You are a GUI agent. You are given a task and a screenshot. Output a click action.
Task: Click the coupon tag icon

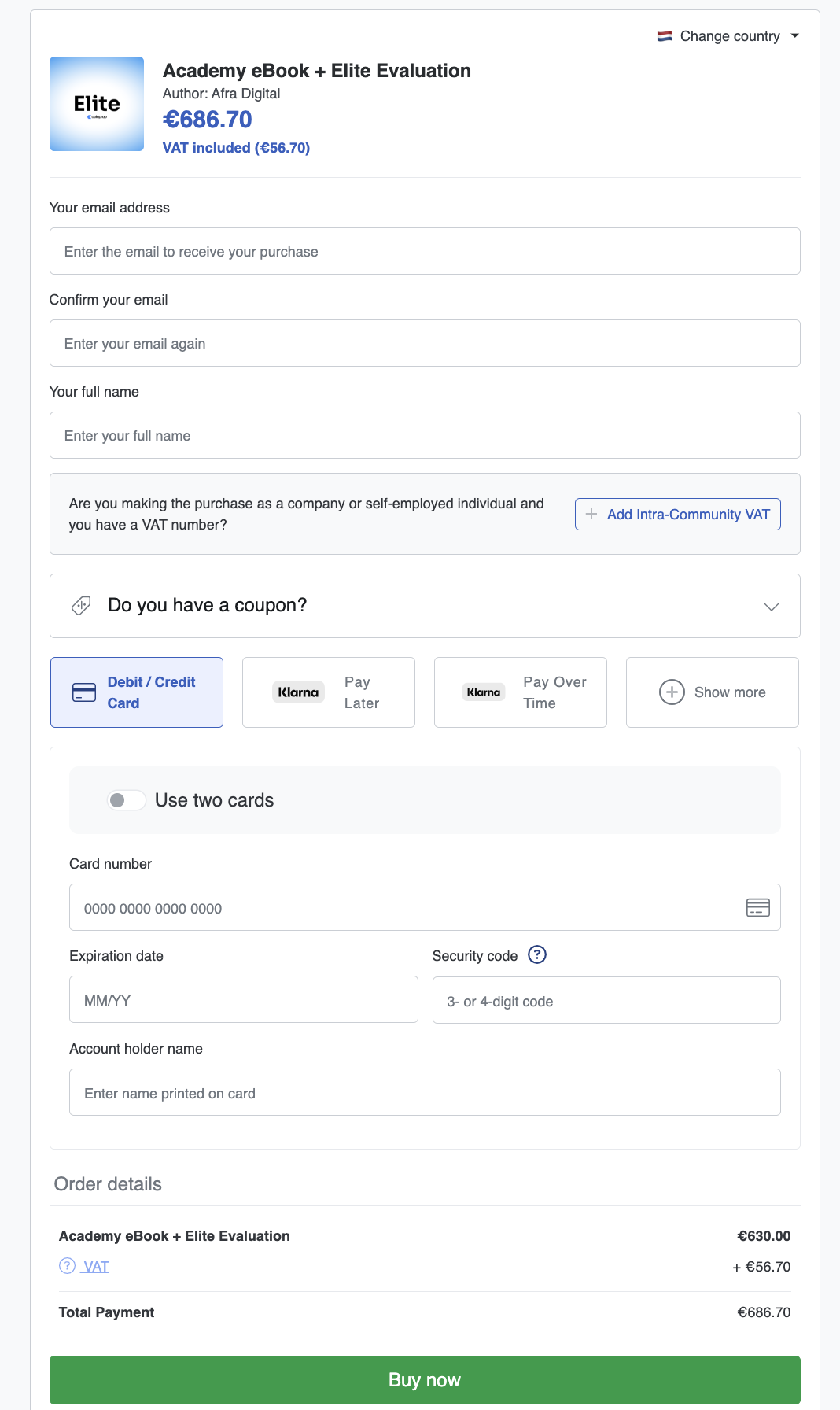coord(81,605)
